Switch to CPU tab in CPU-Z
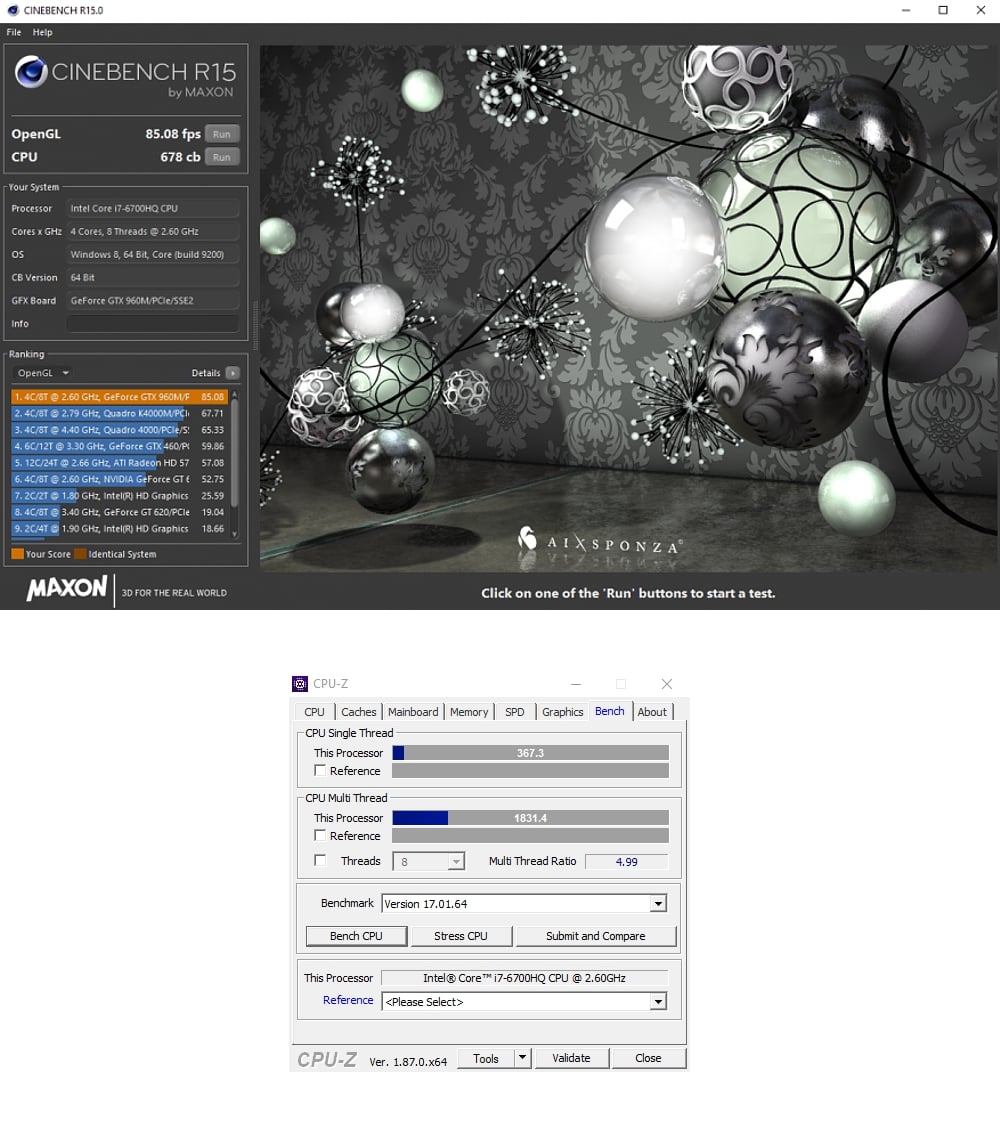 pyautogui.click(x=314, y=712)
